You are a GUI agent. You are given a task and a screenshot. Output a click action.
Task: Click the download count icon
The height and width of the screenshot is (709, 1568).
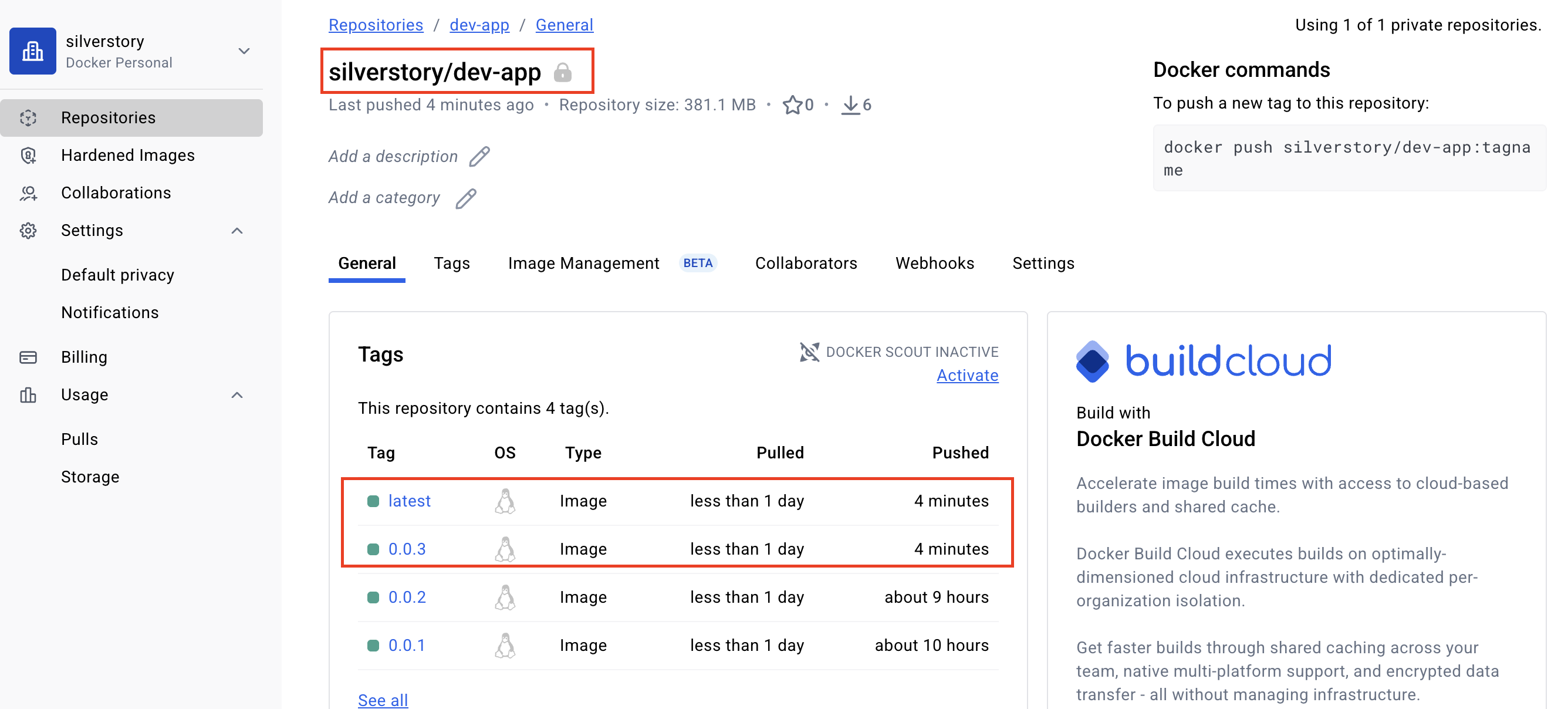point(850,104)
